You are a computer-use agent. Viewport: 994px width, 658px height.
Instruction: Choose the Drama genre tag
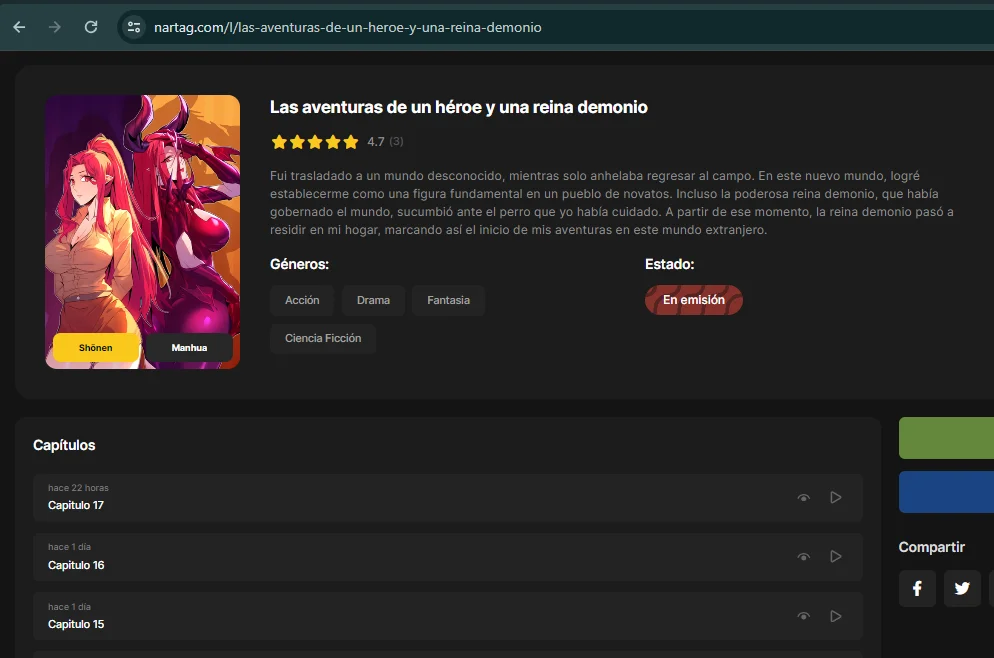373,300
